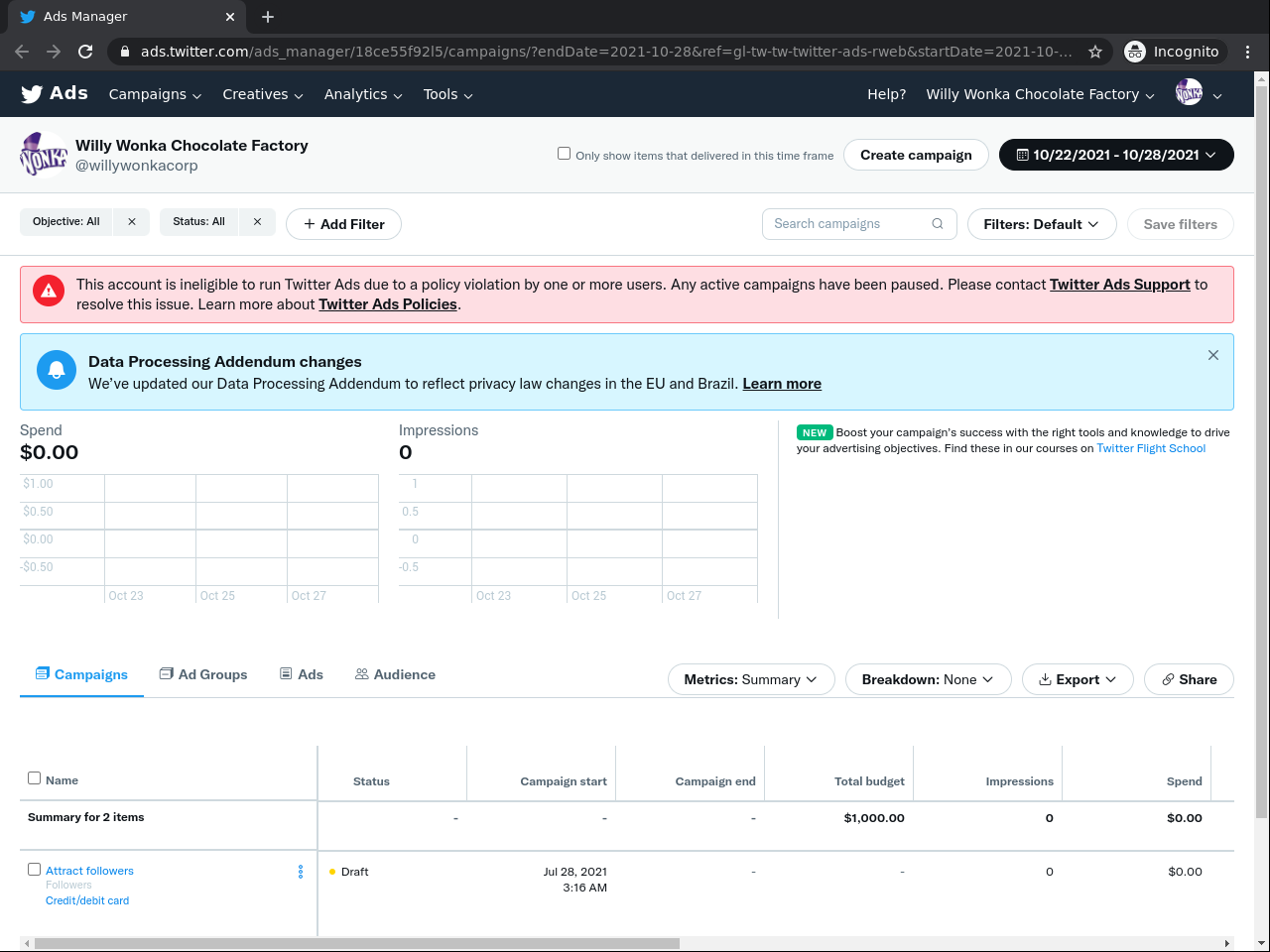Sort by the Status column header

(x=371, y=781)
